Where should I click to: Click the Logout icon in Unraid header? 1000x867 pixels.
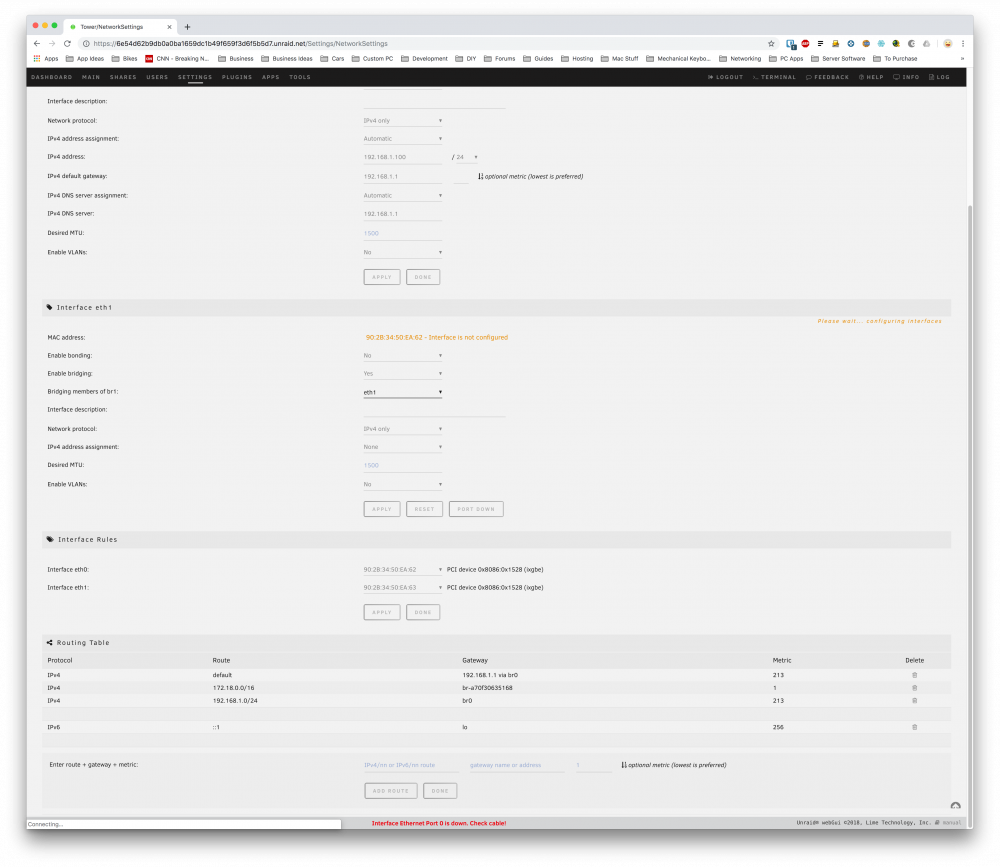click(725, 77)
